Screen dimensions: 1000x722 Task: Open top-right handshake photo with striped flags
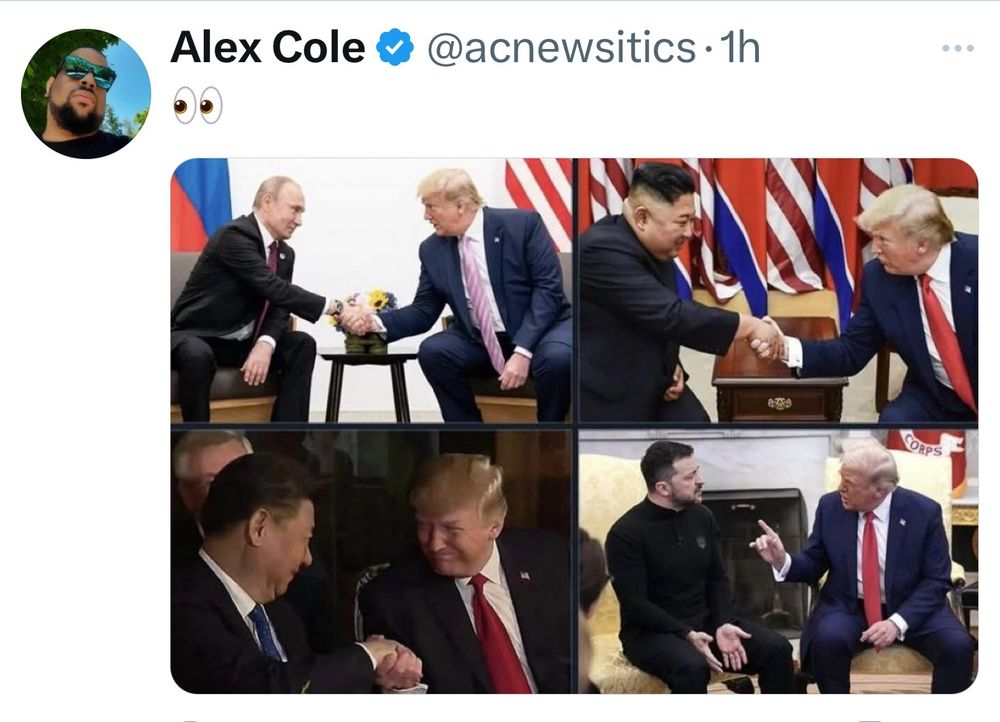coord(778,290)
